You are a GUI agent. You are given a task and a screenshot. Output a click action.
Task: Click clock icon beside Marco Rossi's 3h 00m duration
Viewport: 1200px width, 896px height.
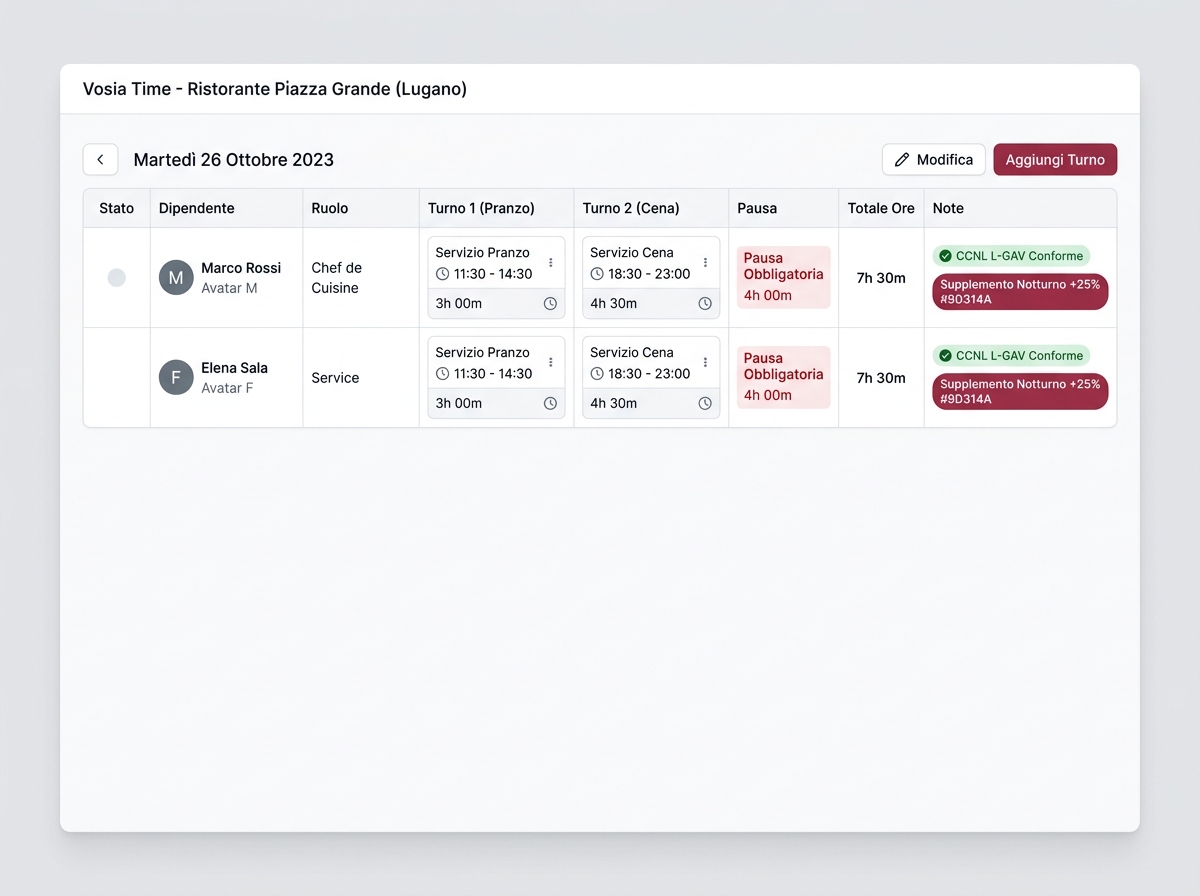pyautogui.click(x=550, y=304)
